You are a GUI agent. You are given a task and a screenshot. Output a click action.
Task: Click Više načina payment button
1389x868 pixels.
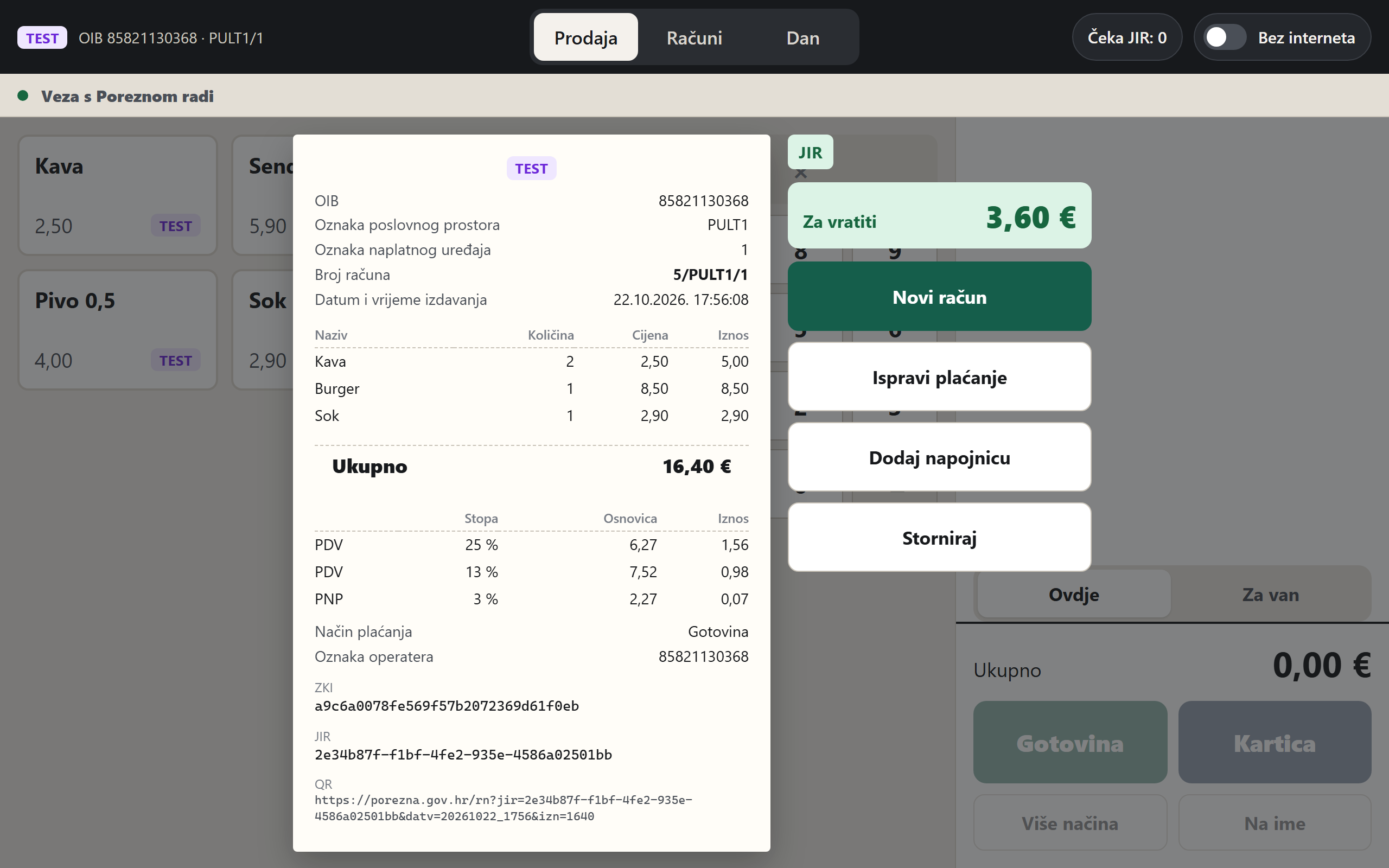coord(1070,822)
